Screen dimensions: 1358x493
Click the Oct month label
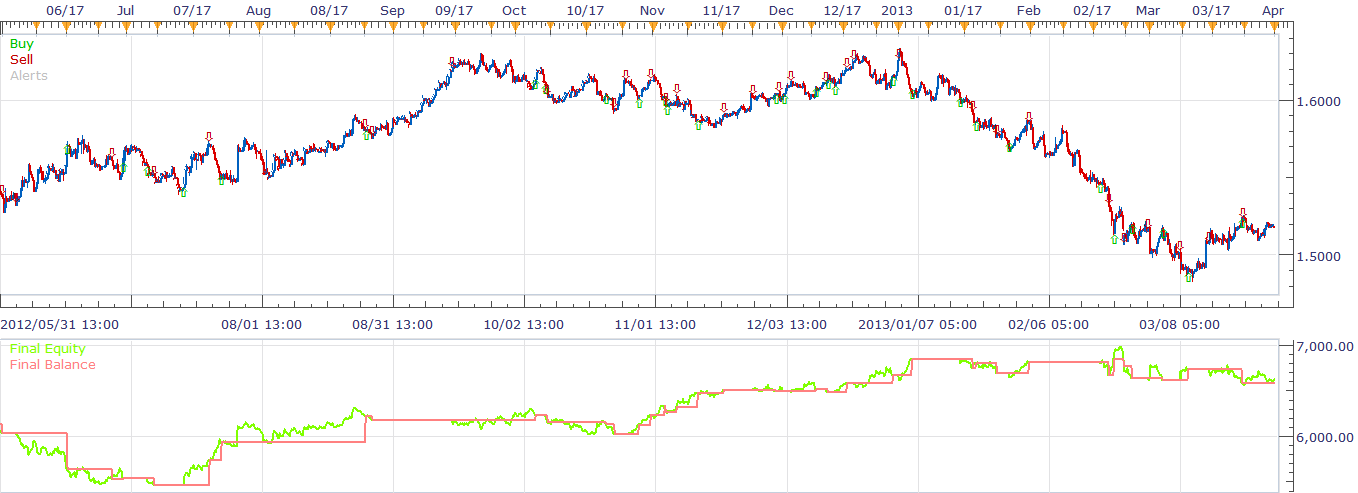tap(514, 9)
